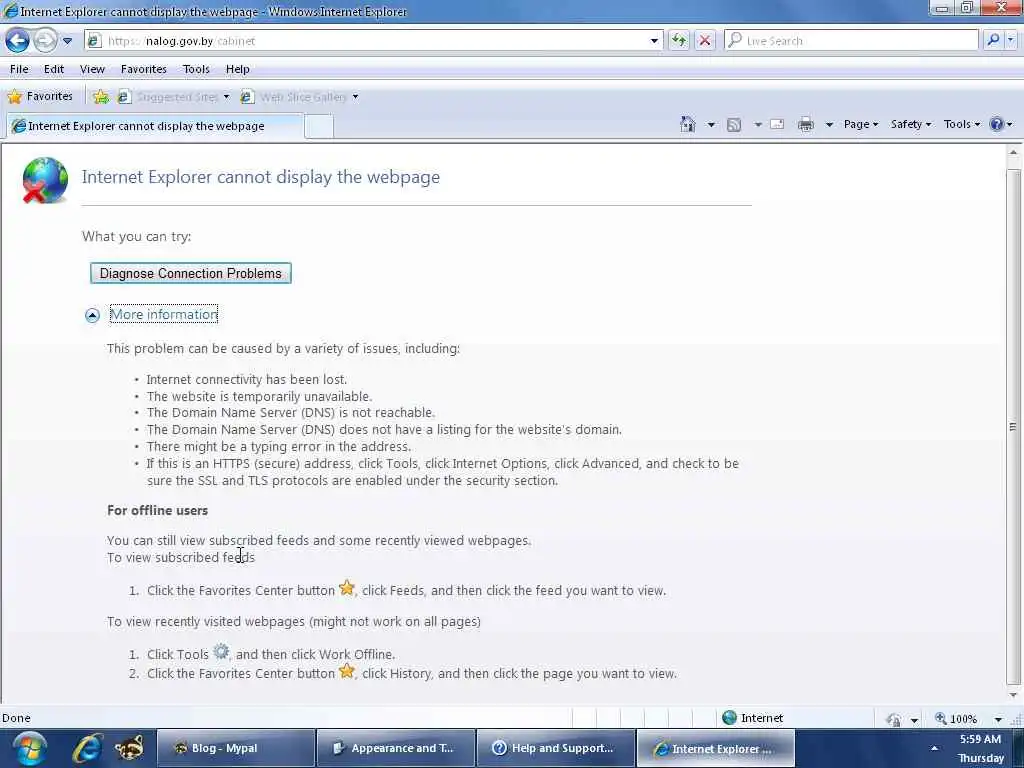The width and height of the screenshot is (1024, 768).
Task: Open the Web Slice Gallery link
Action: (x=300, y=97)
